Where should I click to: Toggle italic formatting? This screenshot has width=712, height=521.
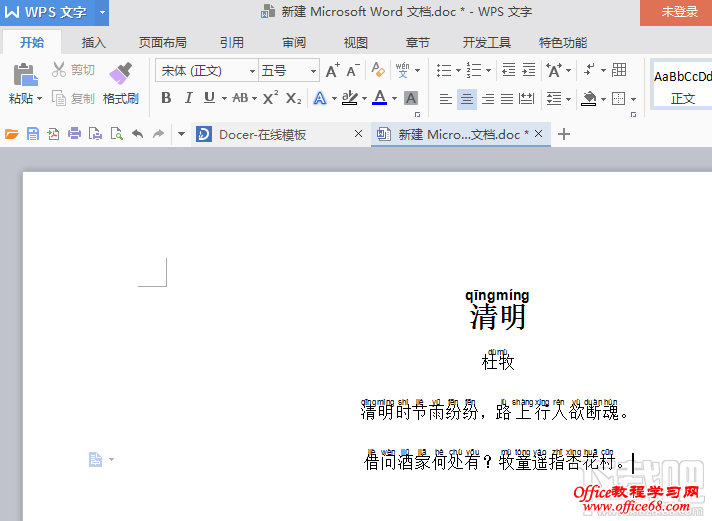[x=187, y=98]
